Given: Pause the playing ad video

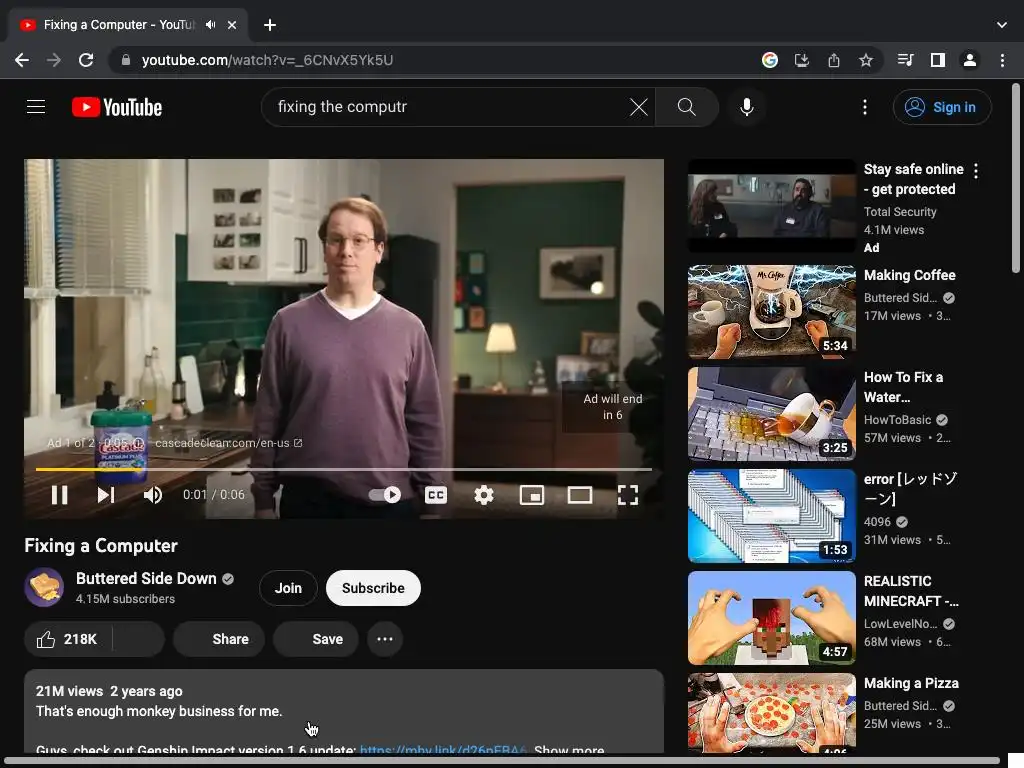Looking at the screenshot, I should [59, 495].
